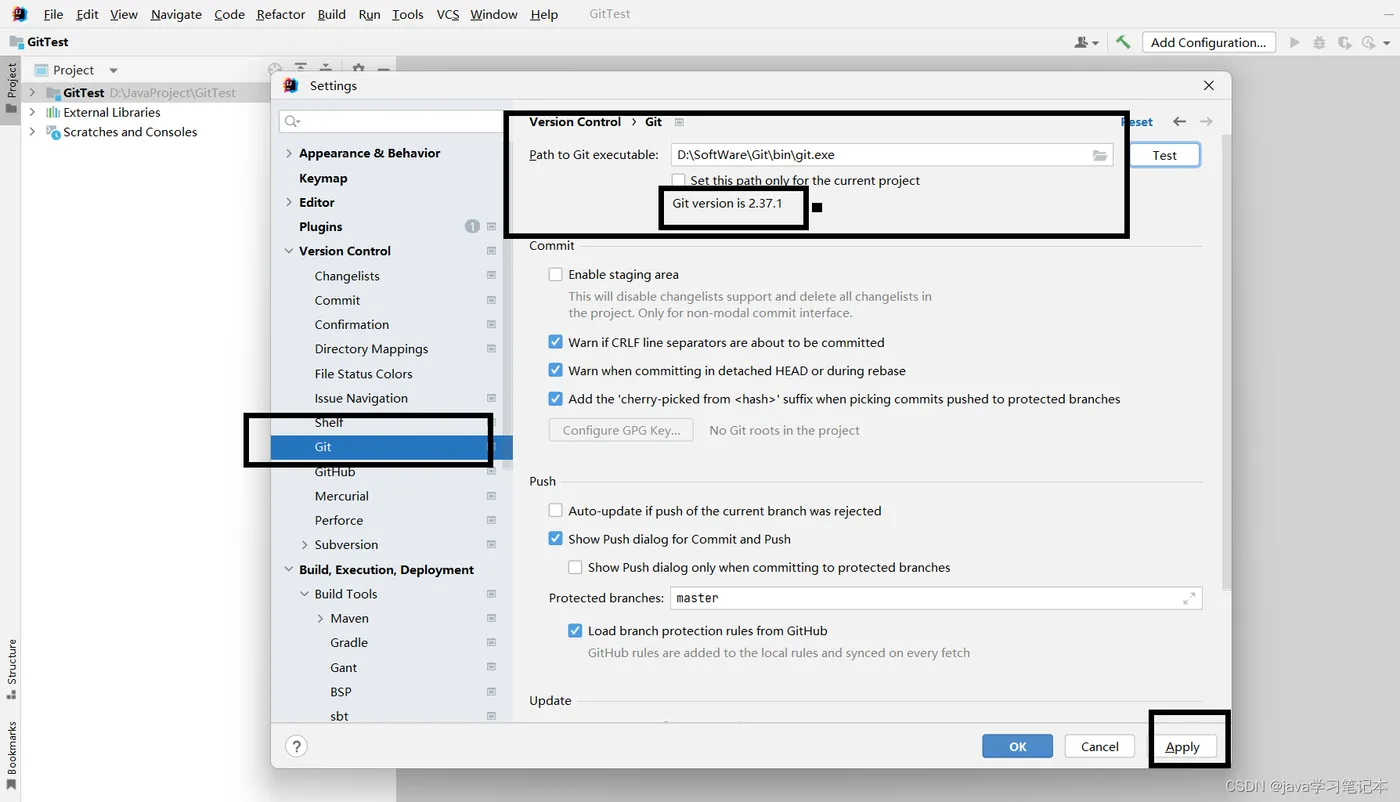Open the Structure tool window on left strip
The width and height of the screenshot is (1400, 802).
(x=11, y=668)
